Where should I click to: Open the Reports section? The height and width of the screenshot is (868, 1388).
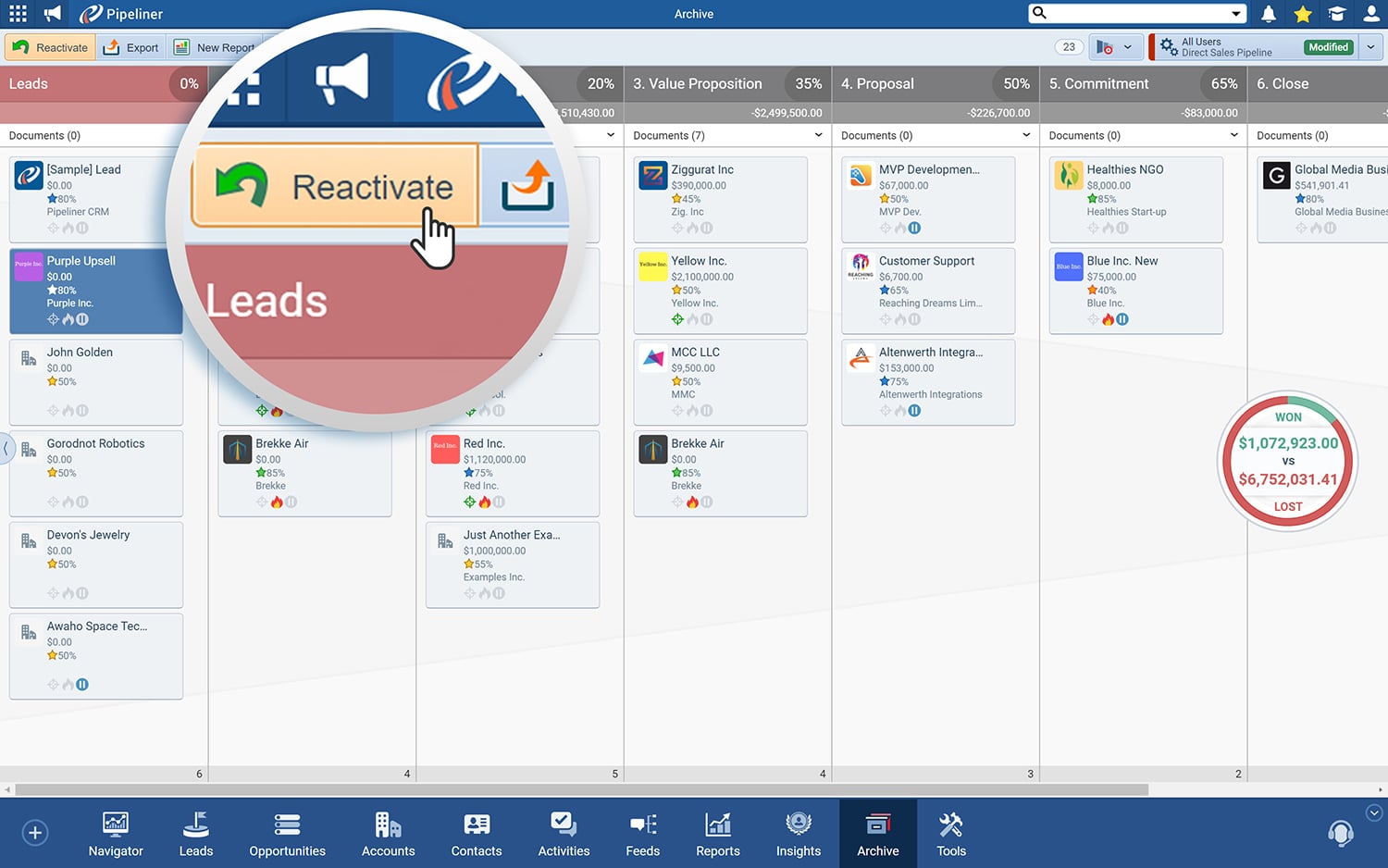[717, 833]
